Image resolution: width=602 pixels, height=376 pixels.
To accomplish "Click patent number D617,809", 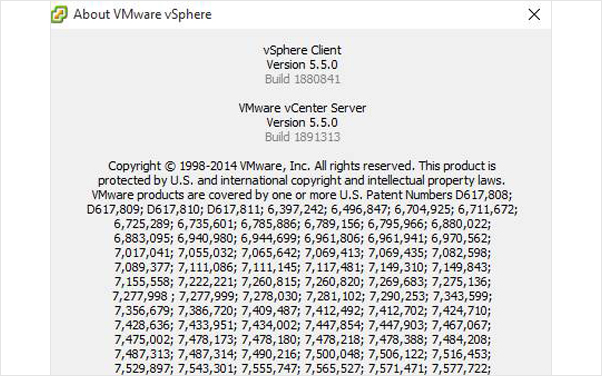I will 113,209.
